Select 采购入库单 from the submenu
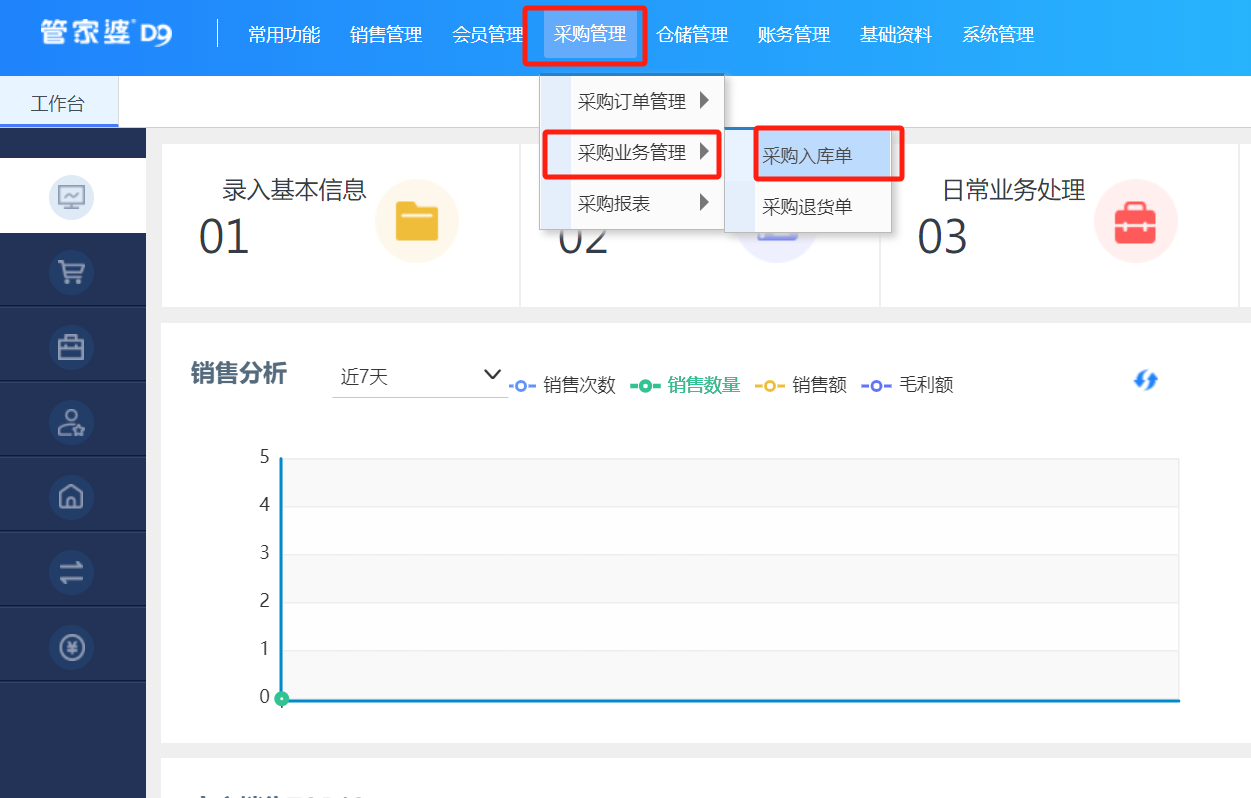 click(x=808, y=156)
